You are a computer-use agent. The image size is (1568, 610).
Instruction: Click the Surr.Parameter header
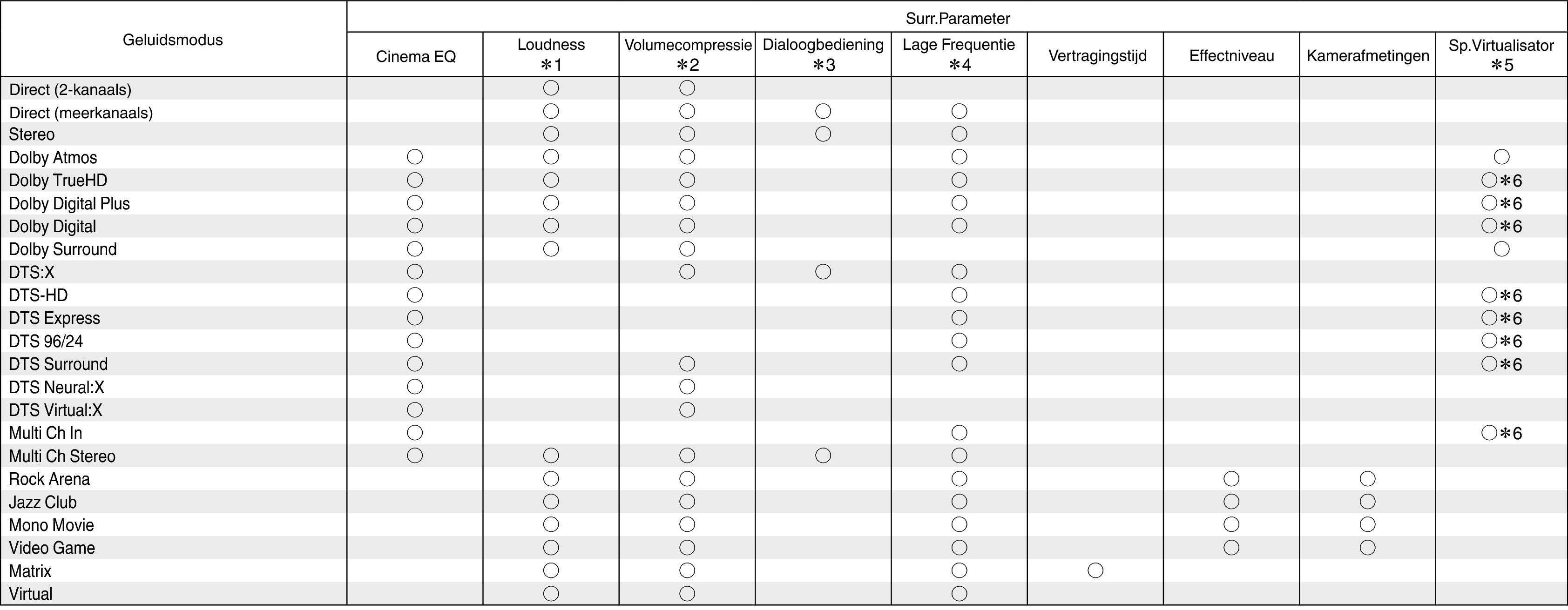pyautogui.click(x=958, y=18)
